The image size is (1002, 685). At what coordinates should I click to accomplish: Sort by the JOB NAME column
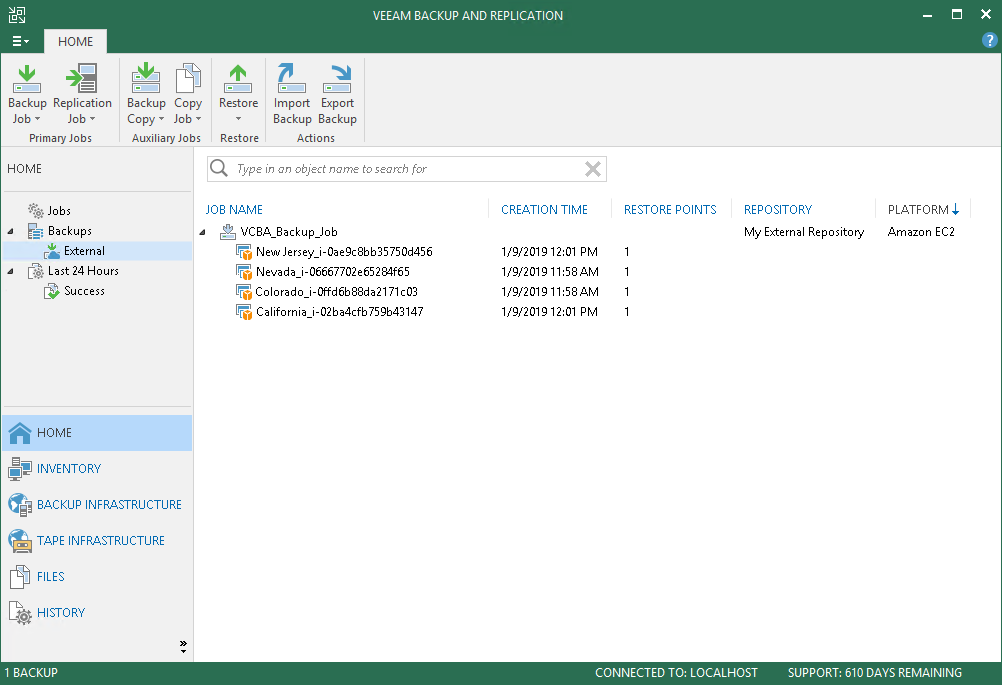(x=234, y=210)
